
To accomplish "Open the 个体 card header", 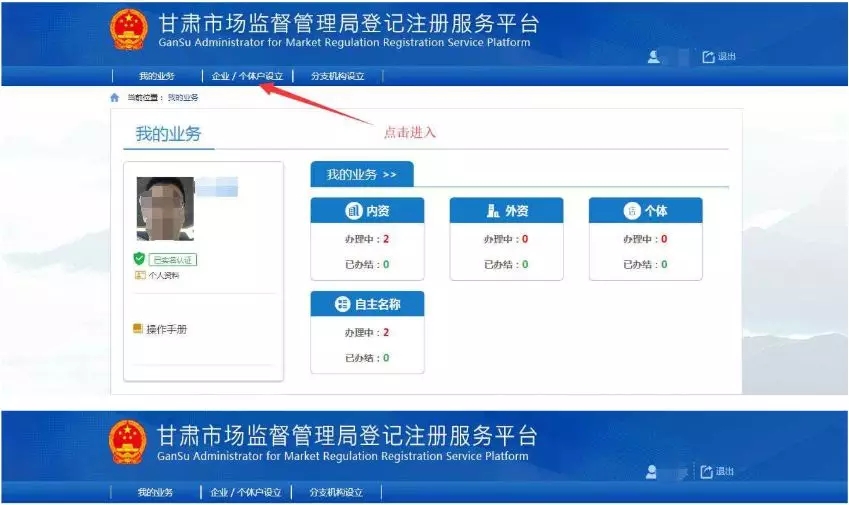I will pyautogui.click(x=645, y=211).
